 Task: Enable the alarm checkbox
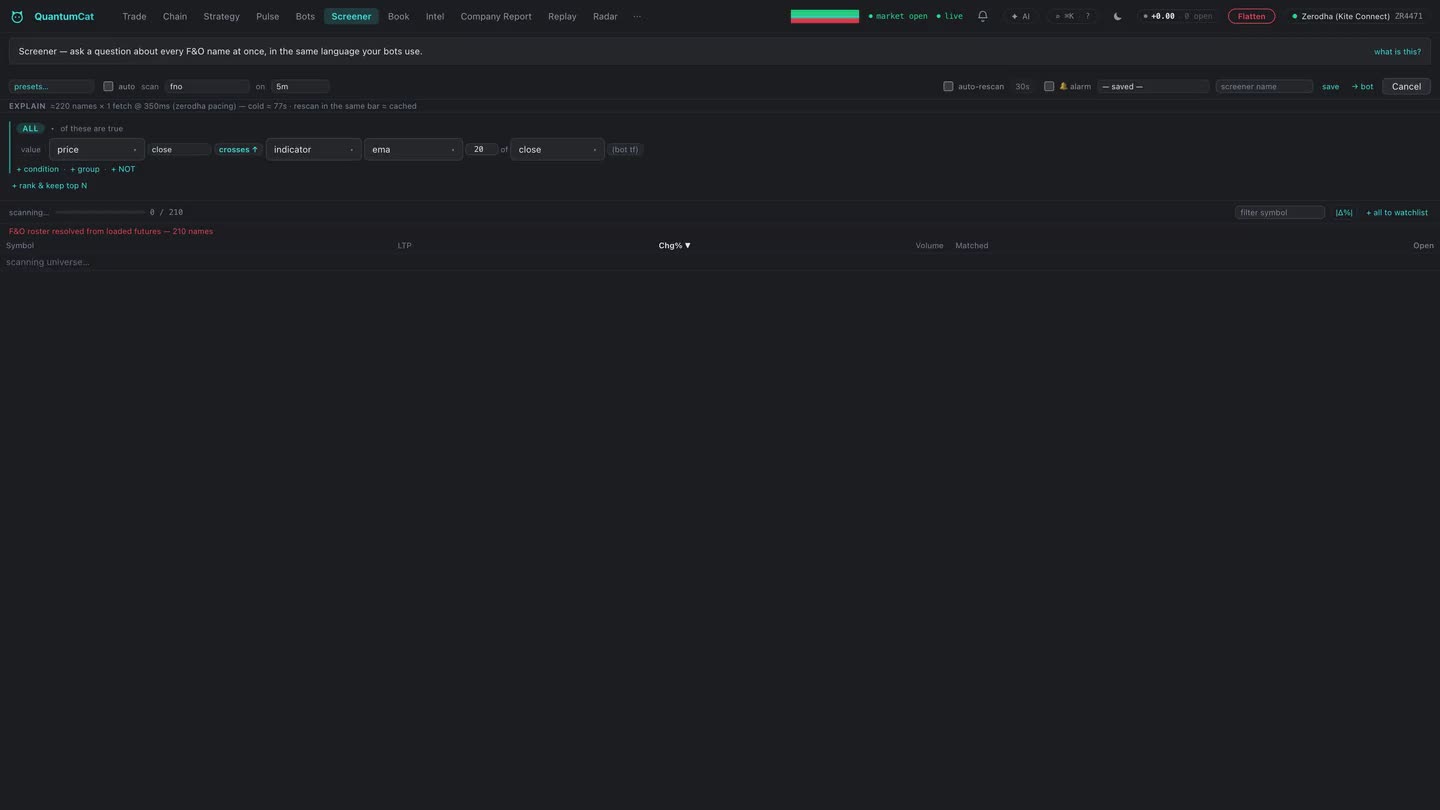tap(1049, 86)
